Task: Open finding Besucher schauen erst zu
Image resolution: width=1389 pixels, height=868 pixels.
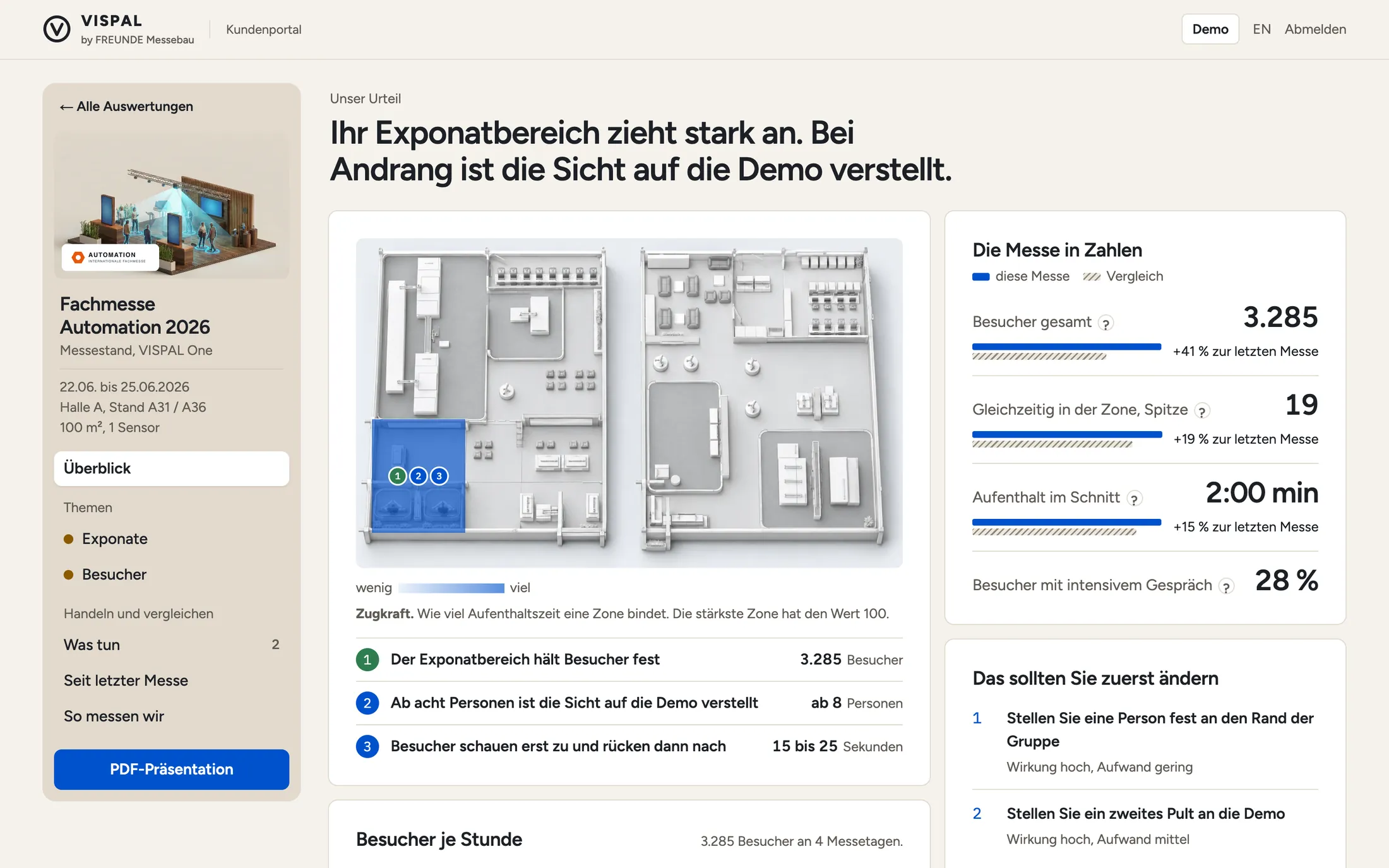Action: 629,747
